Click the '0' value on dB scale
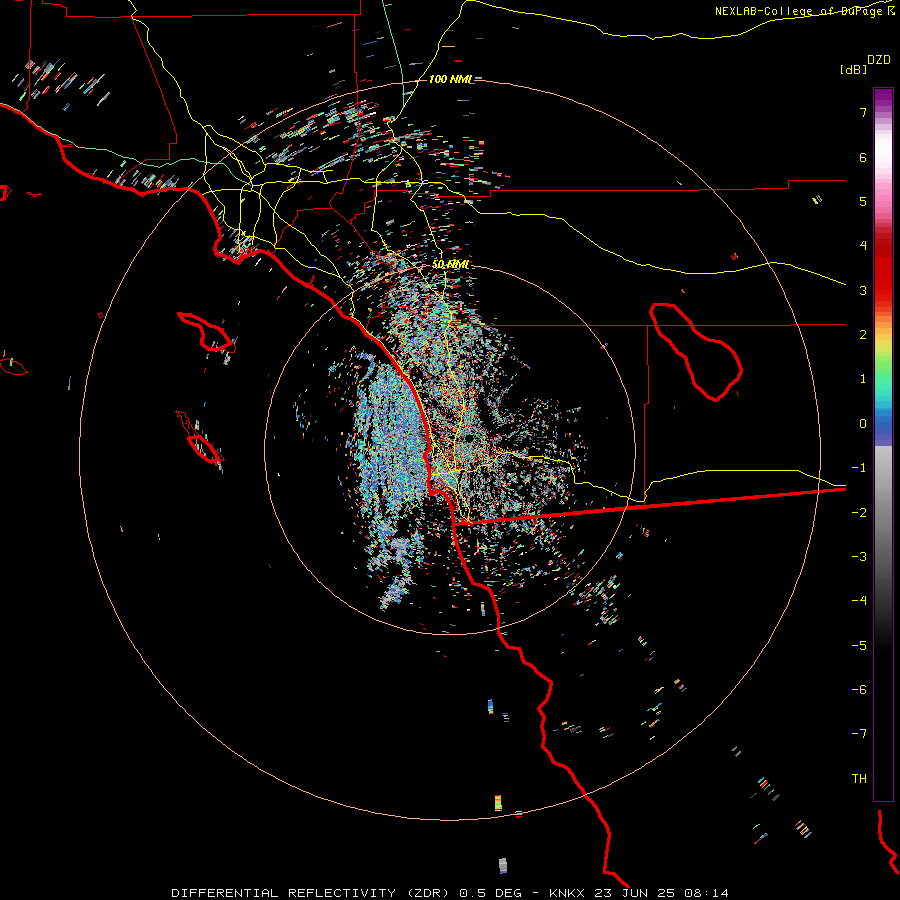Image resolution: width=900 pixels, height=900 pixels. pos(863,424)
